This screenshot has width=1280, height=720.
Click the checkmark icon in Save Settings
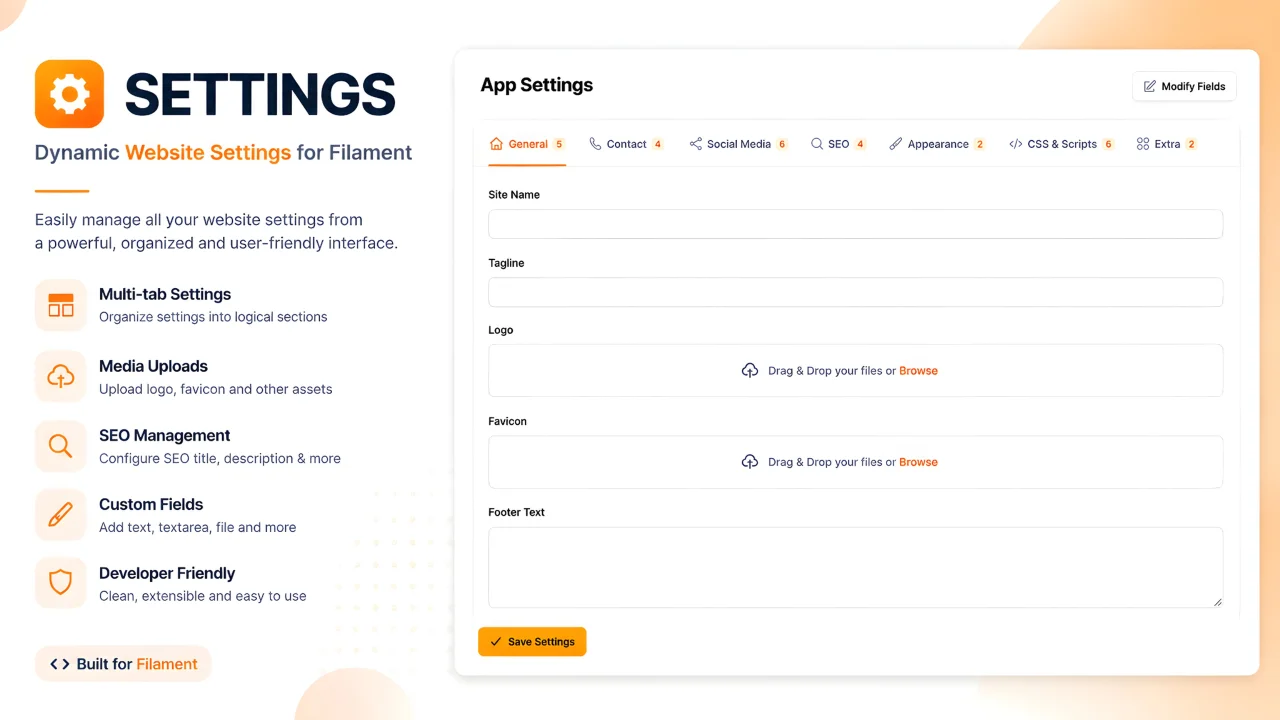[496, 642]
